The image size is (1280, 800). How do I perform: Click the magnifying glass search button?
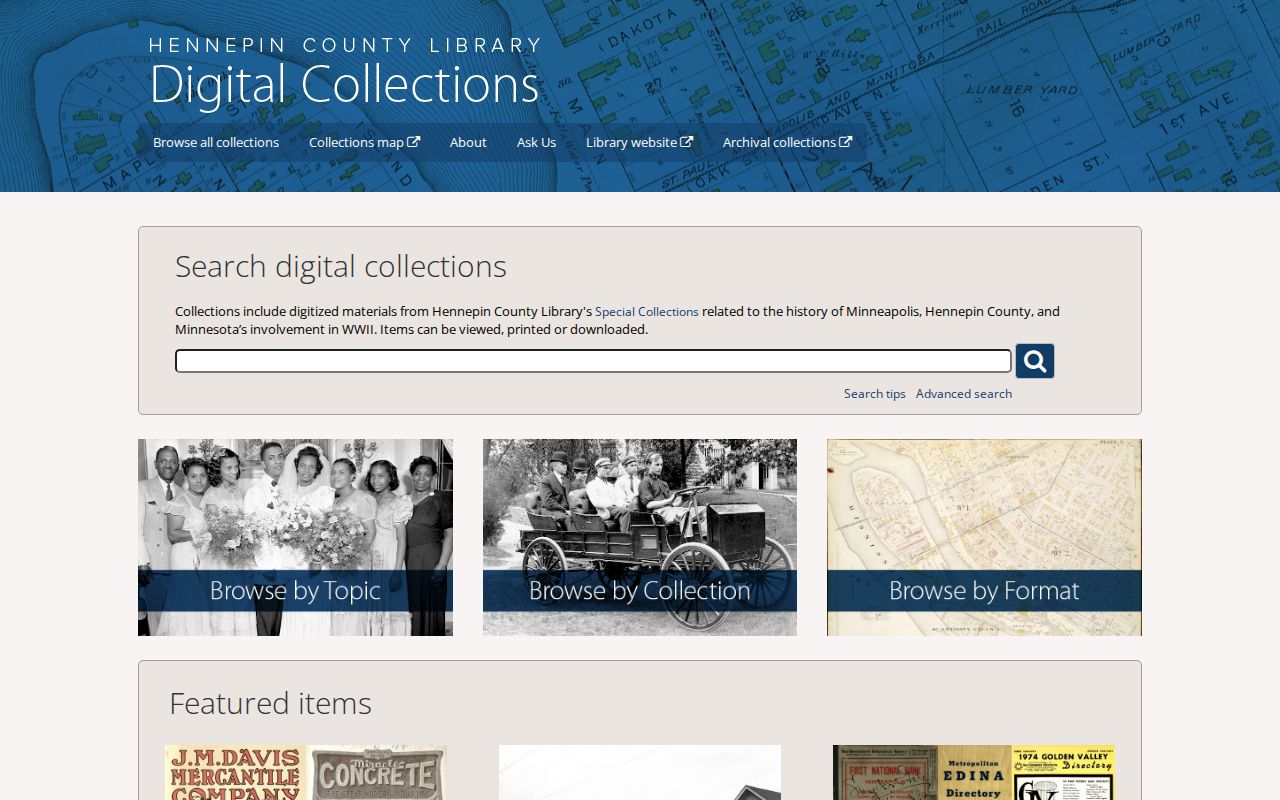pyautogui.click(x=1035, y=361)
